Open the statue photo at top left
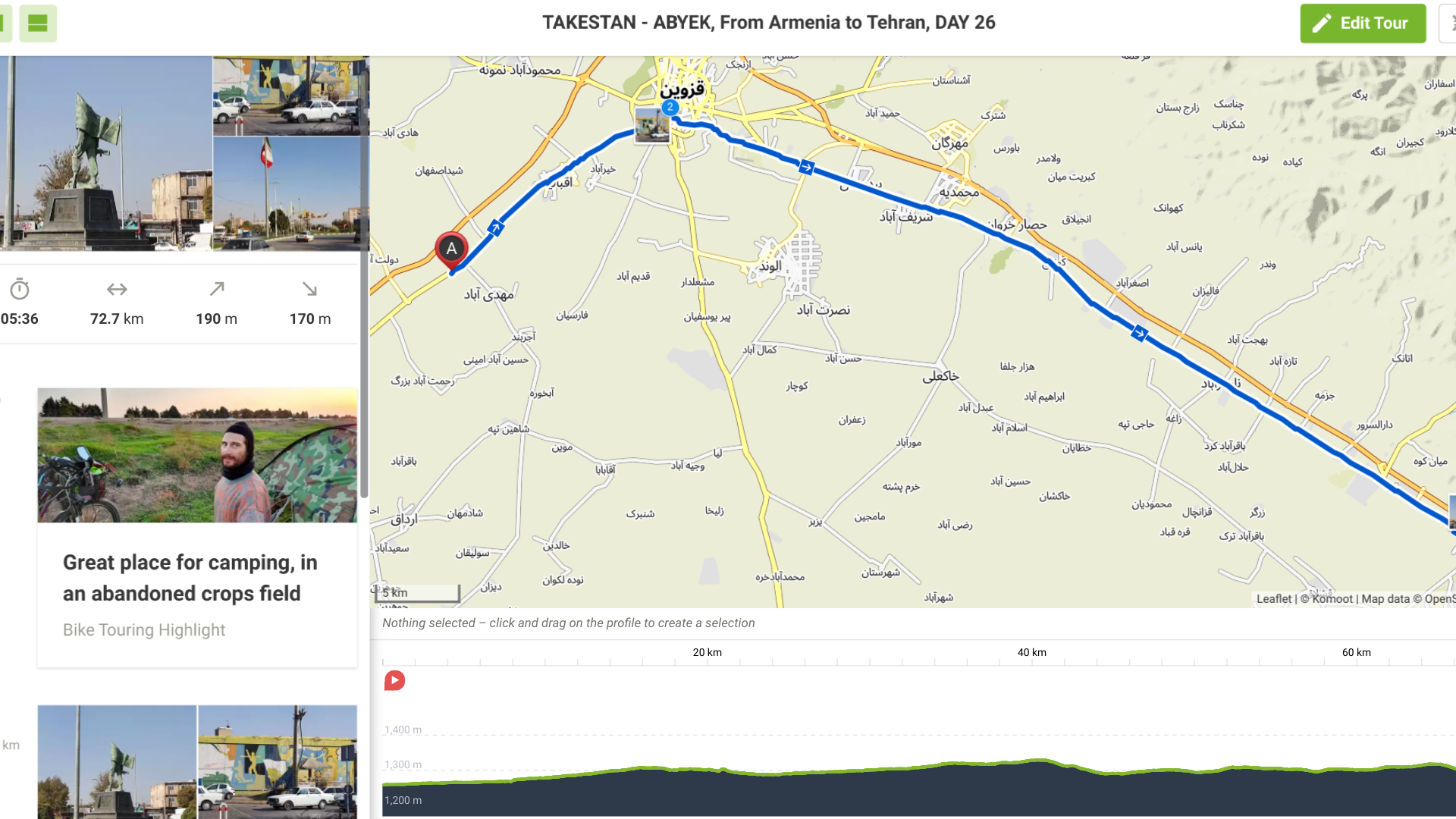This screenshot has width=1456, height=819. tap(106, 152)
